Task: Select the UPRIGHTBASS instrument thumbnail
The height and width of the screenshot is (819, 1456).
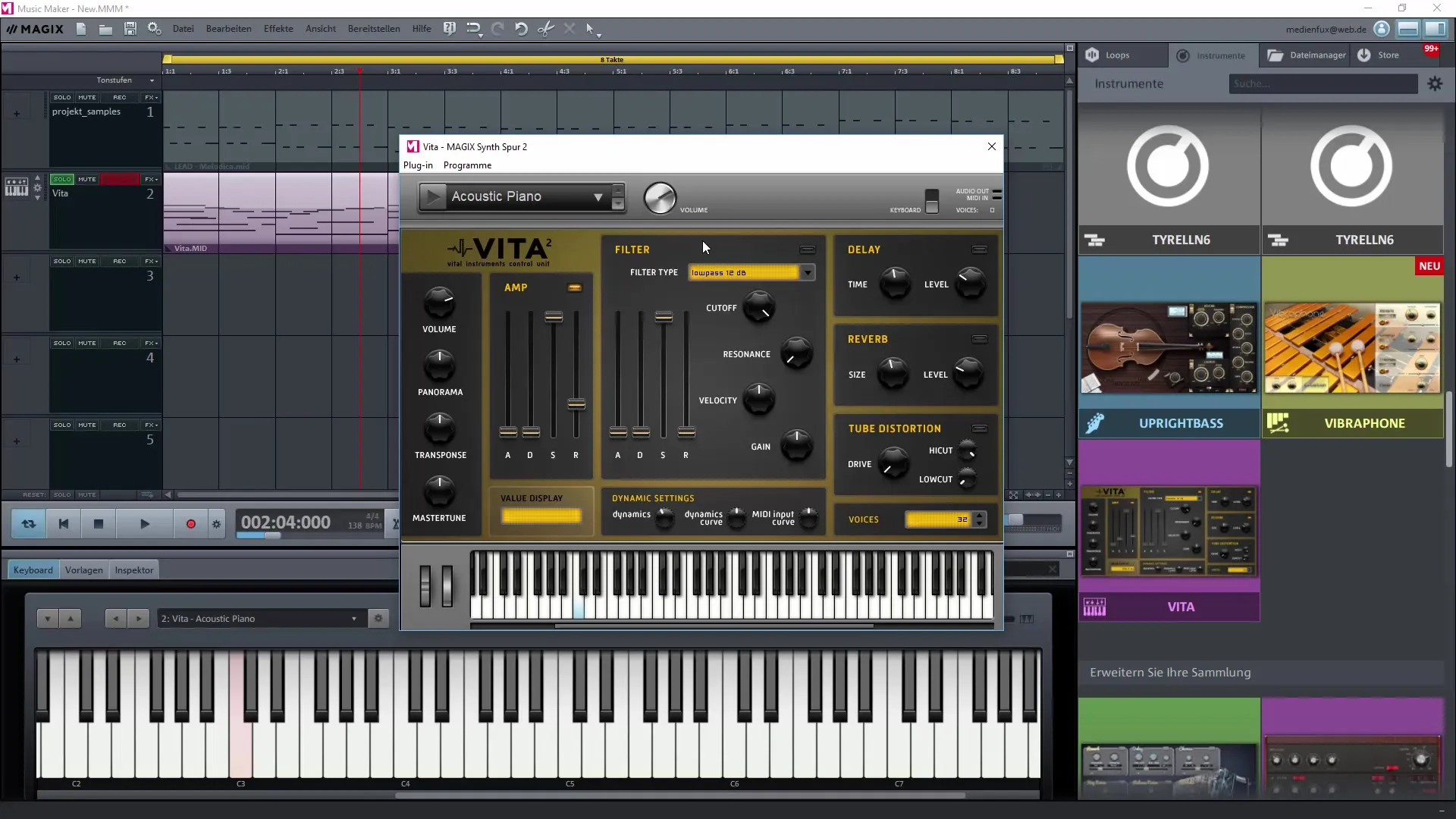Action: coord(1169,347)
